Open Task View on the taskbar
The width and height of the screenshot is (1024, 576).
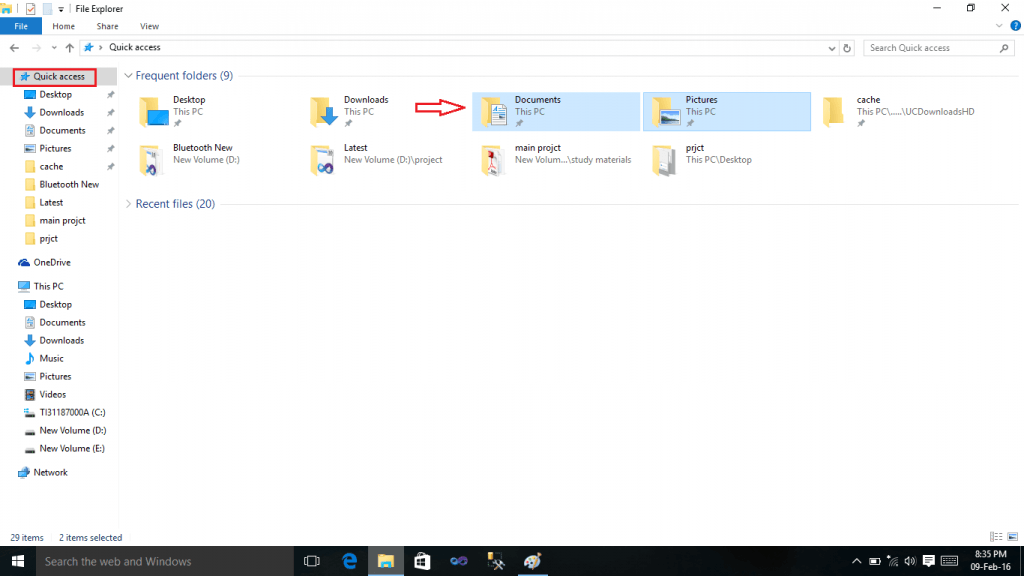311,561
